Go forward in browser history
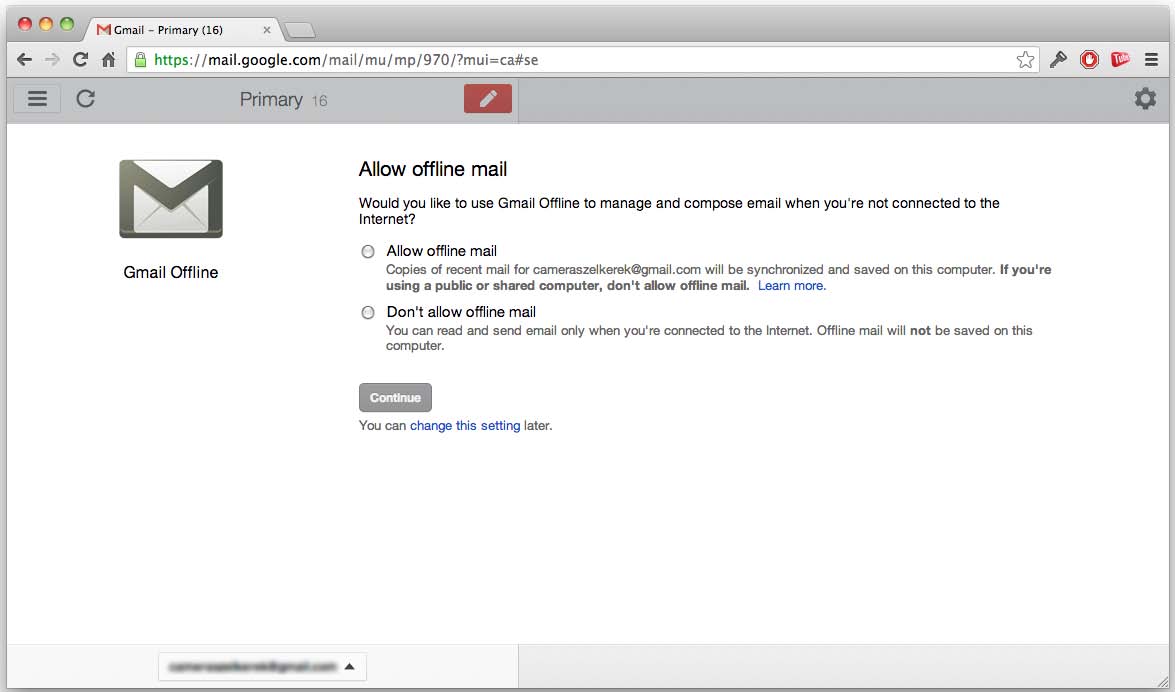 (x=52, y=60)
